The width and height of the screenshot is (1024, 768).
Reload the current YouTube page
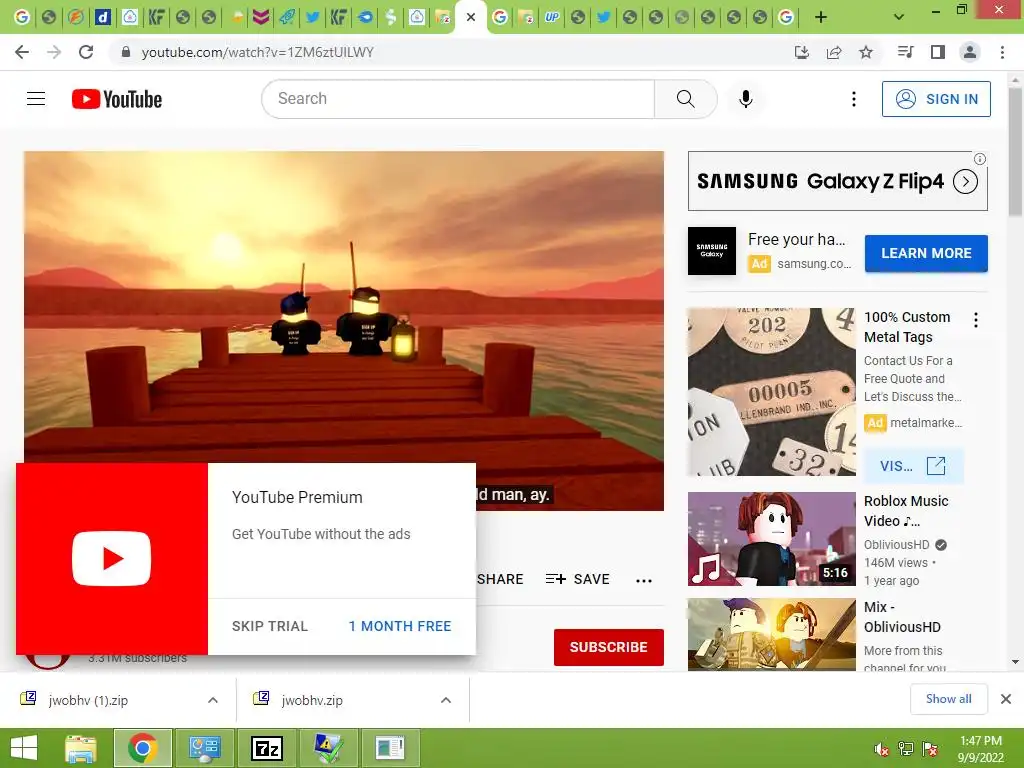[x=86, y=52]
